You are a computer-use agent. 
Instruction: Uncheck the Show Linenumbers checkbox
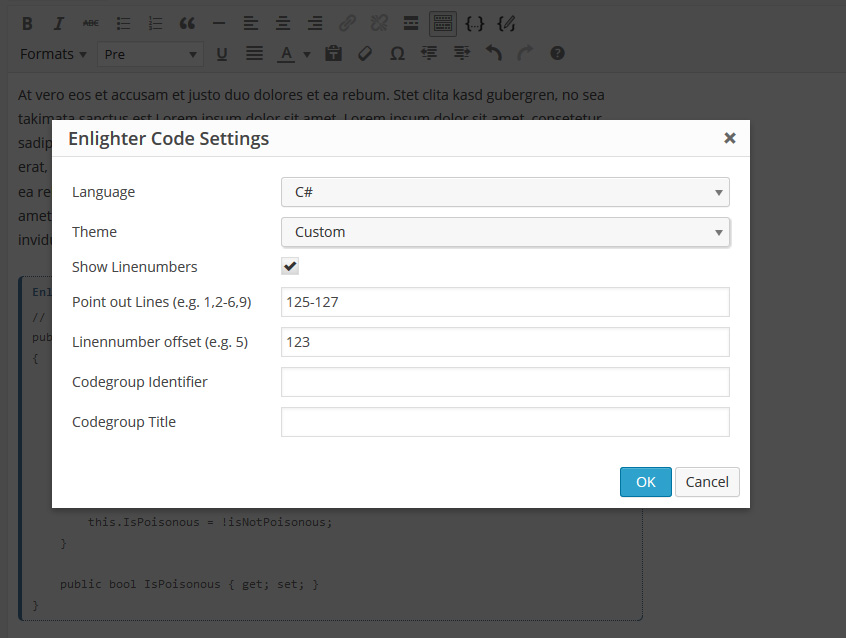290,267
